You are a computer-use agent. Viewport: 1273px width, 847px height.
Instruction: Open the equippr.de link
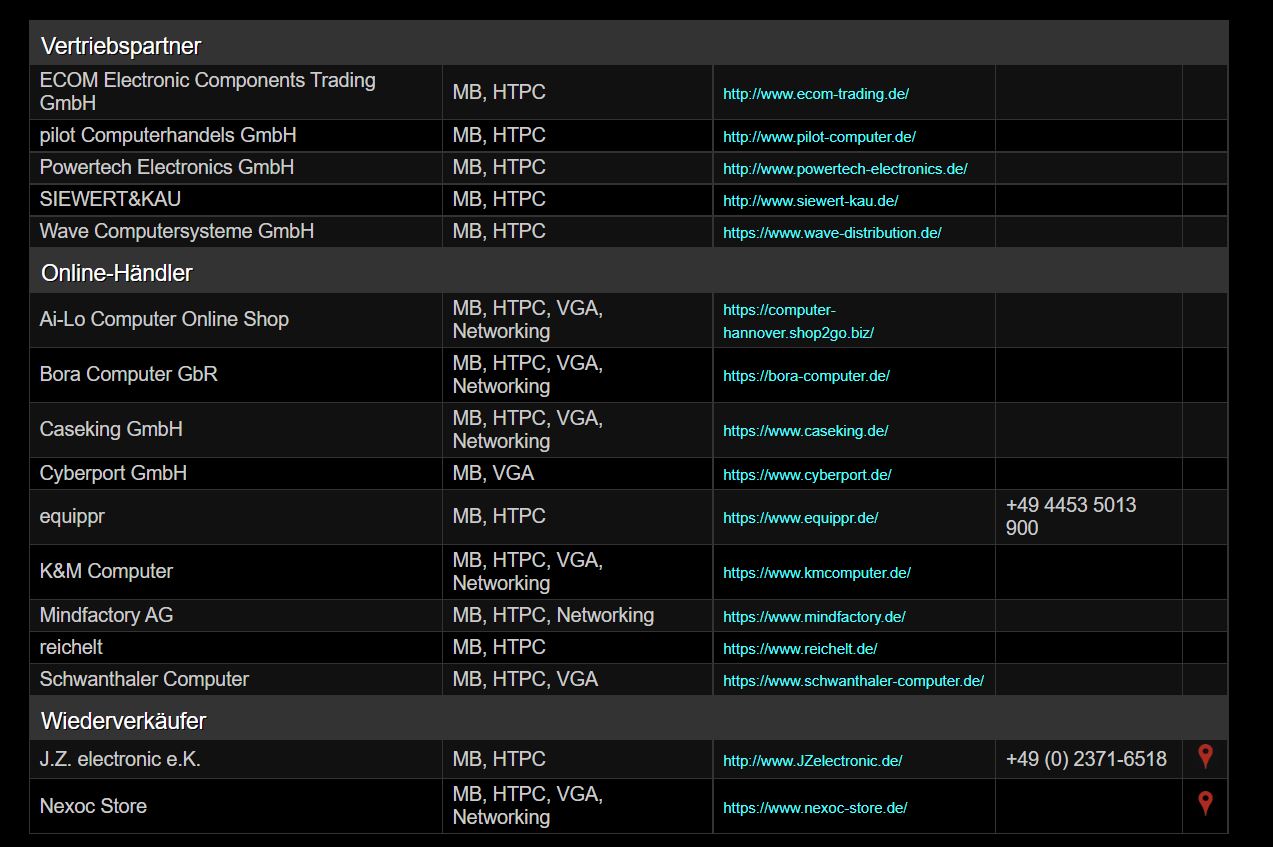(x=800, y=518)
